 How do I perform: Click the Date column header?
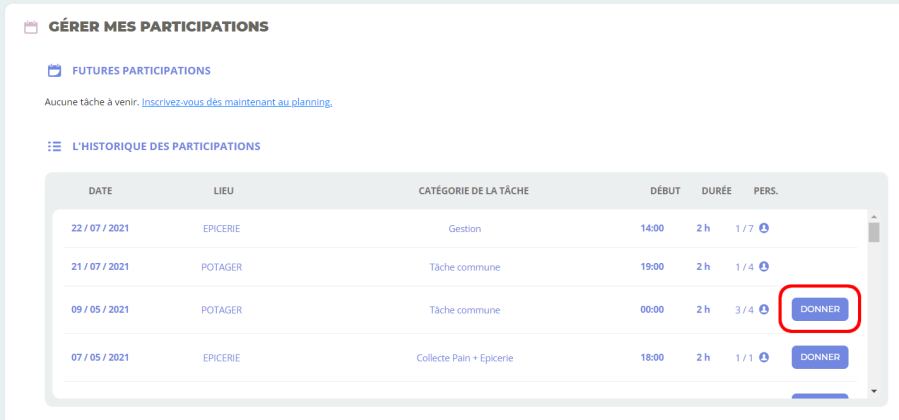pos(100,190)
